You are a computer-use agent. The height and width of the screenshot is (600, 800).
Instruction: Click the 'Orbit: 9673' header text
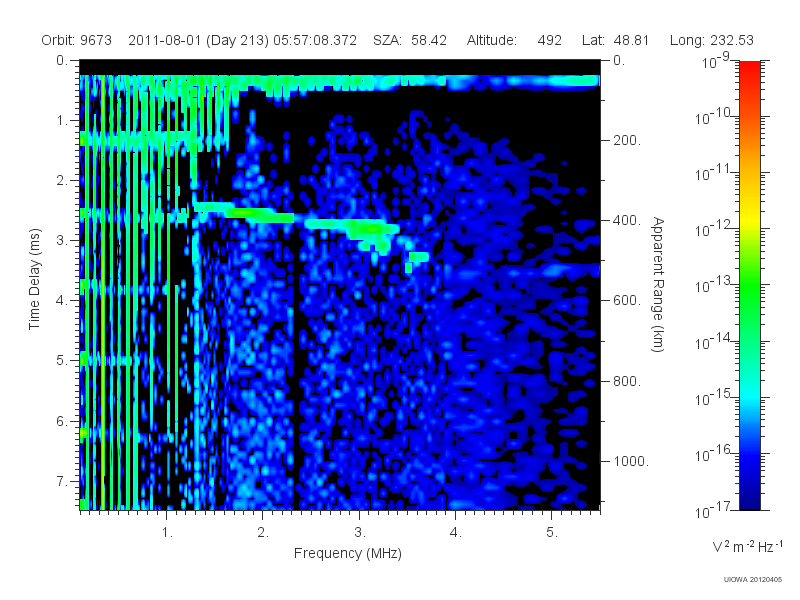(x=77, y=40)
